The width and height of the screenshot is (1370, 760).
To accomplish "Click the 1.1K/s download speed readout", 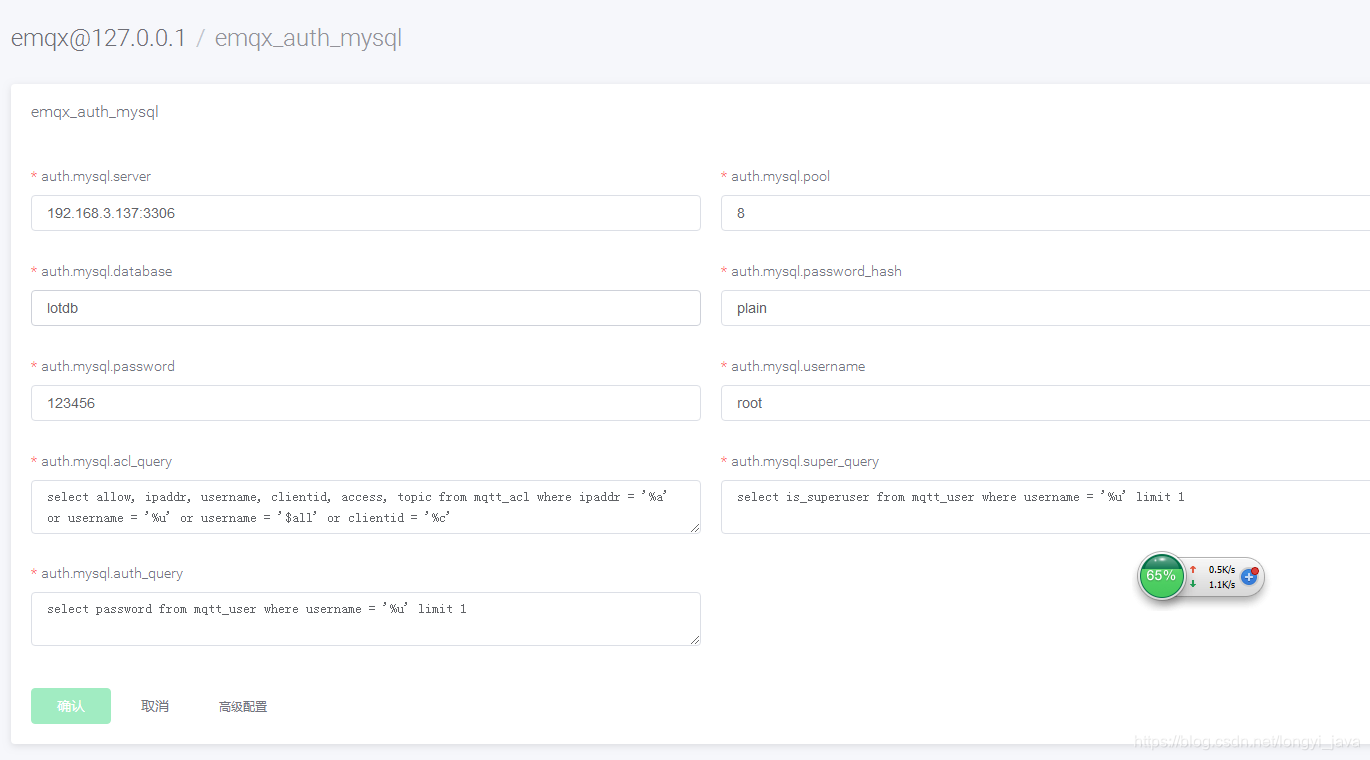I will pos(1222,584).
